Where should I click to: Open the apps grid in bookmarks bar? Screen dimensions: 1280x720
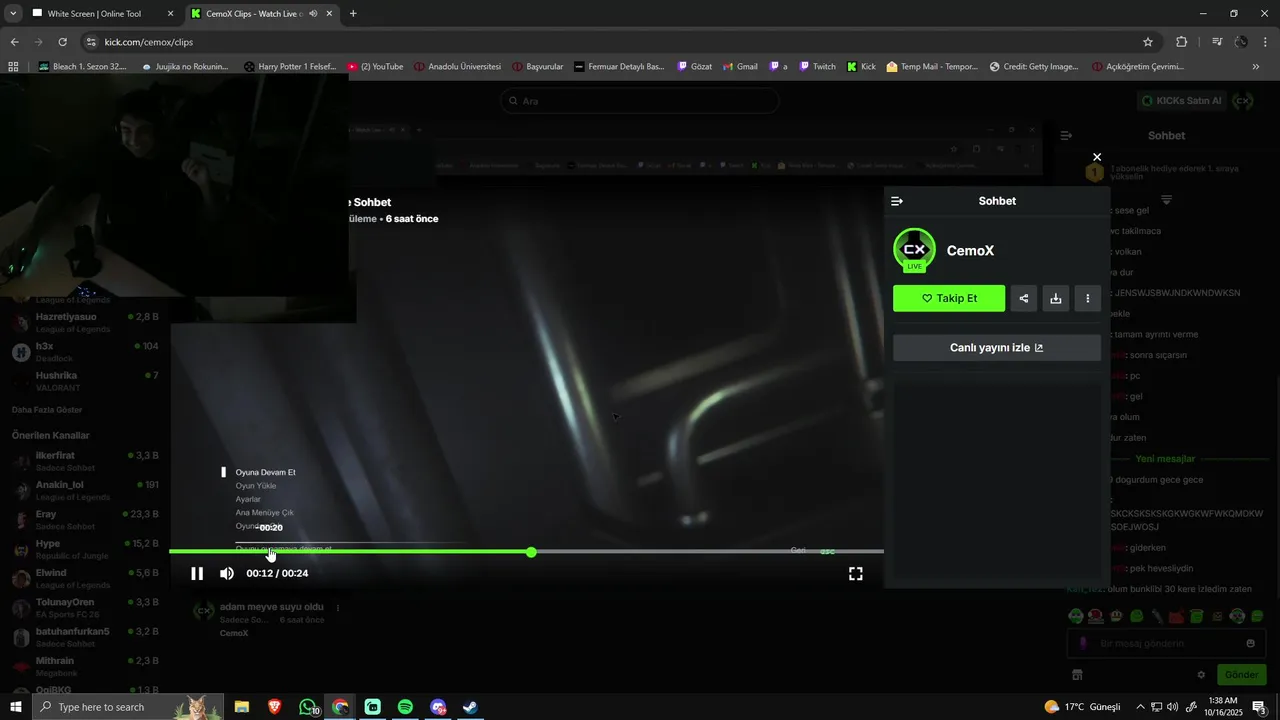pos(13,67)
